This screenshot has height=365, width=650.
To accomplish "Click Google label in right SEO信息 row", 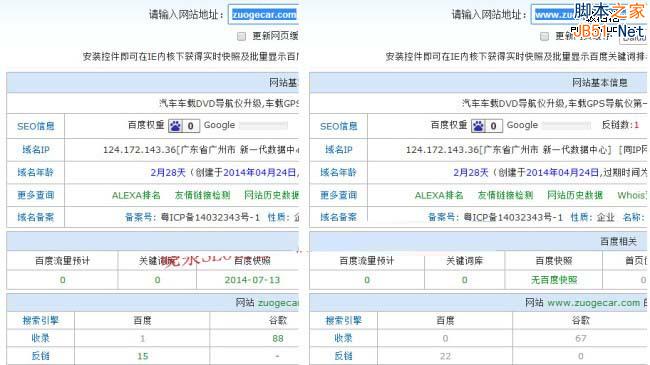I will click(x=522, y=125).
